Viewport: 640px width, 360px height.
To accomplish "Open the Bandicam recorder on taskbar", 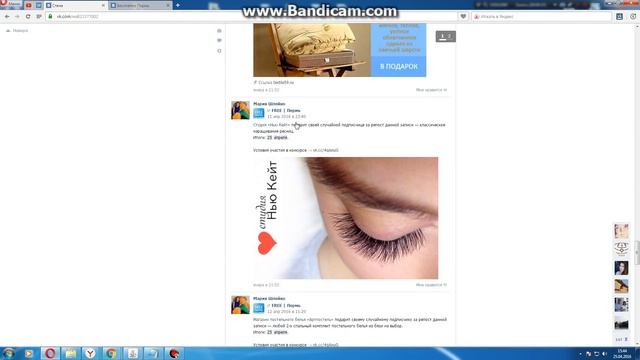I will click(x=173, y=353).
